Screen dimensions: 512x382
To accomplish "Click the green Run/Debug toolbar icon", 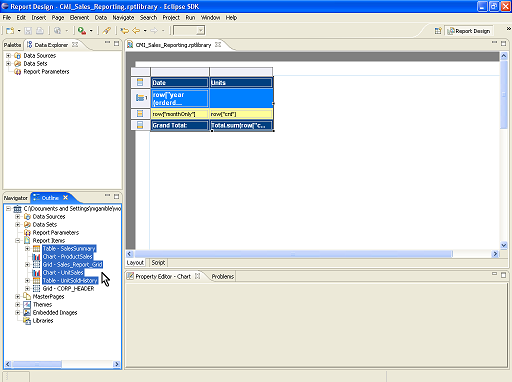I will (x=82, y=31).
